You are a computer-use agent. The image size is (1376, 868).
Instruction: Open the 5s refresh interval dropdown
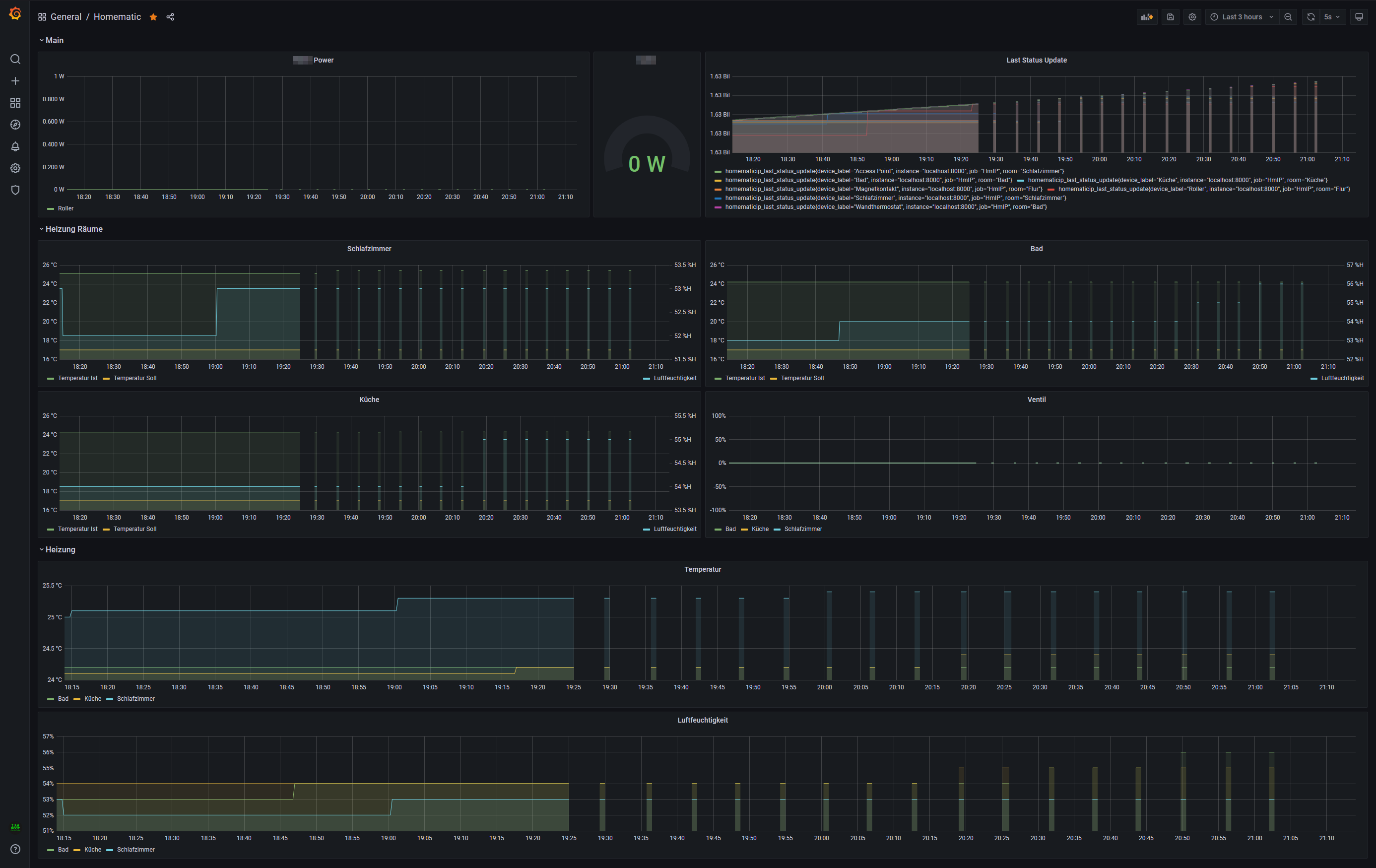[x=1331, y=17]
